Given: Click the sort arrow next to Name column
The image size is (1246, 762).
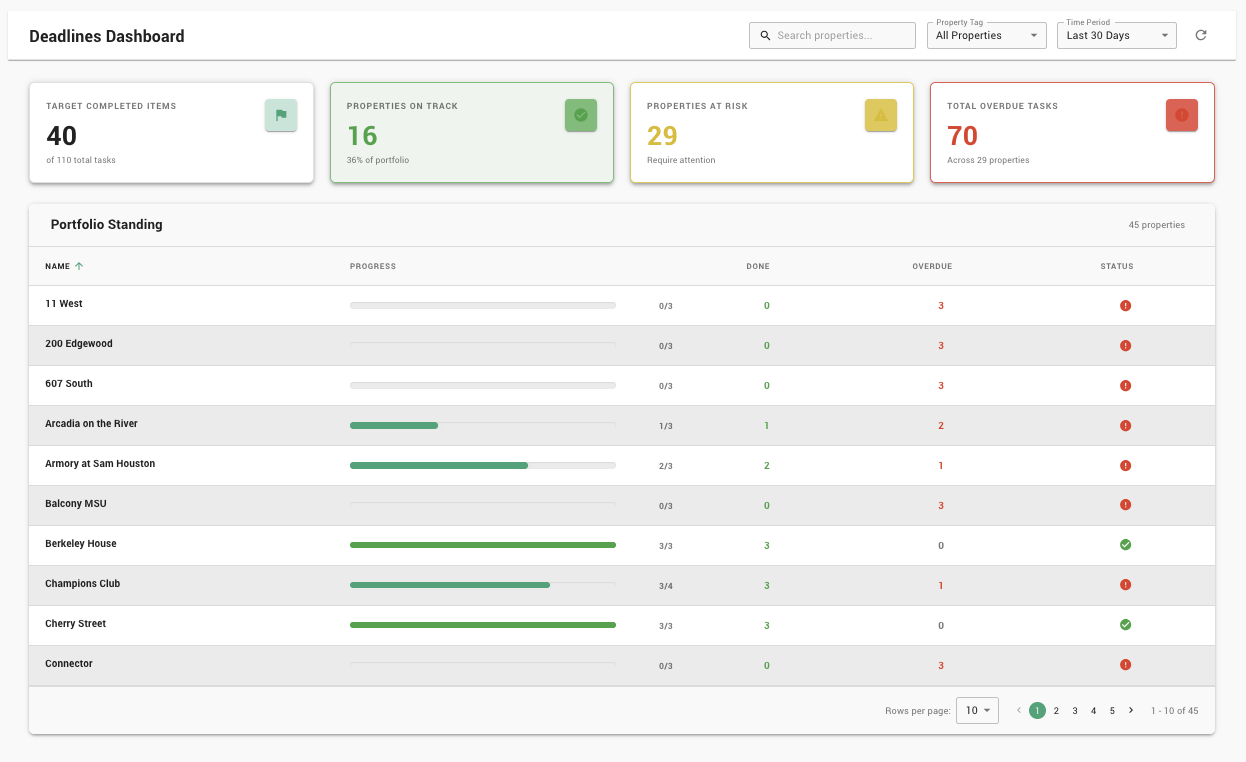Looking at the screenshot, I should (x=79, y=266).
